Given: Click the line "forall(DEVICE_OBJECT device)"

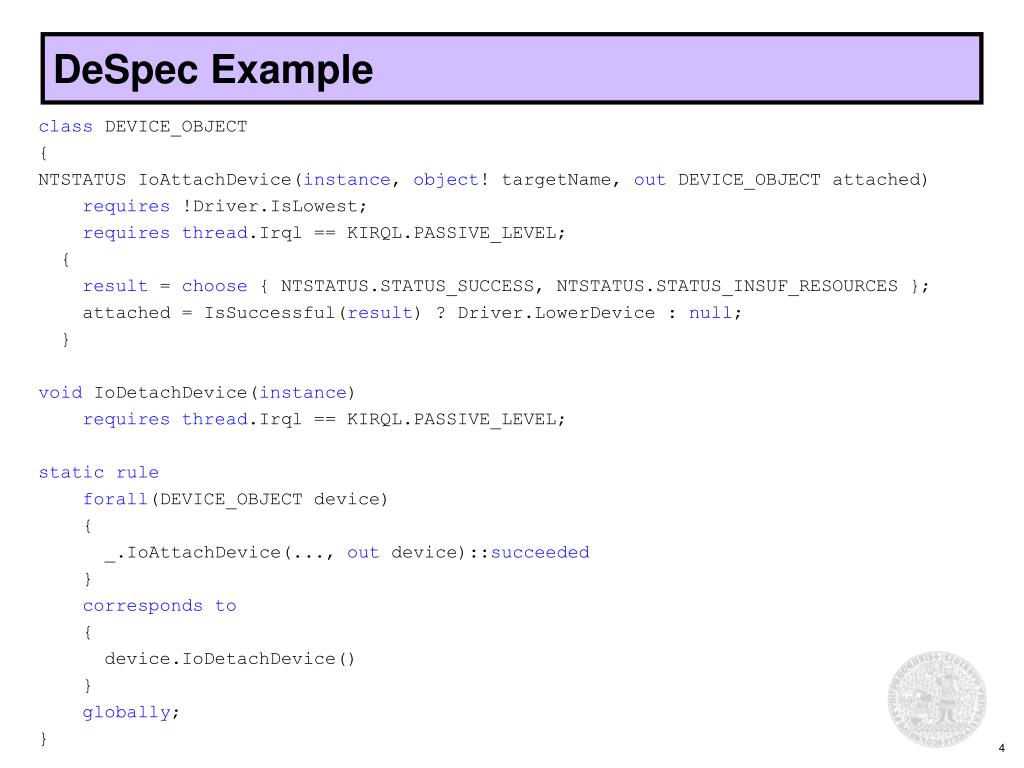Looking at the screenshot, I should pos(236,499).
